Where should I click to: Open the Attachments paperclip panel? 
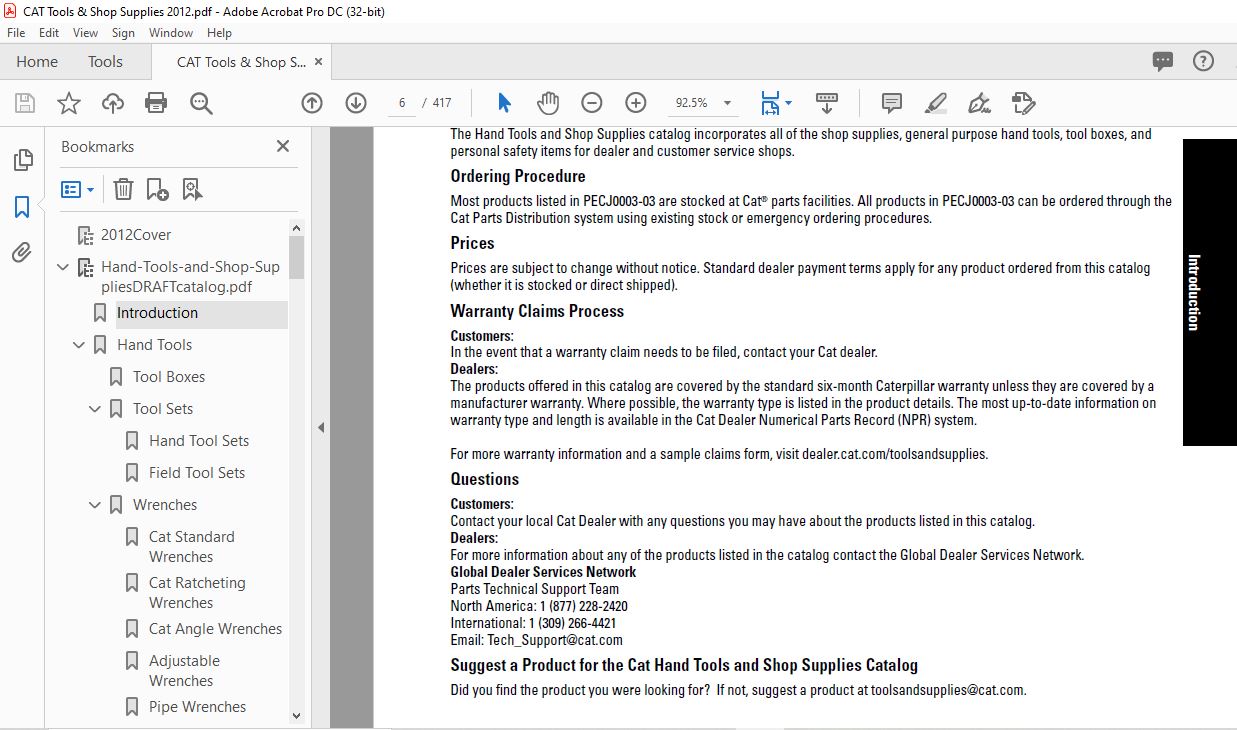[x=22, y=253]
